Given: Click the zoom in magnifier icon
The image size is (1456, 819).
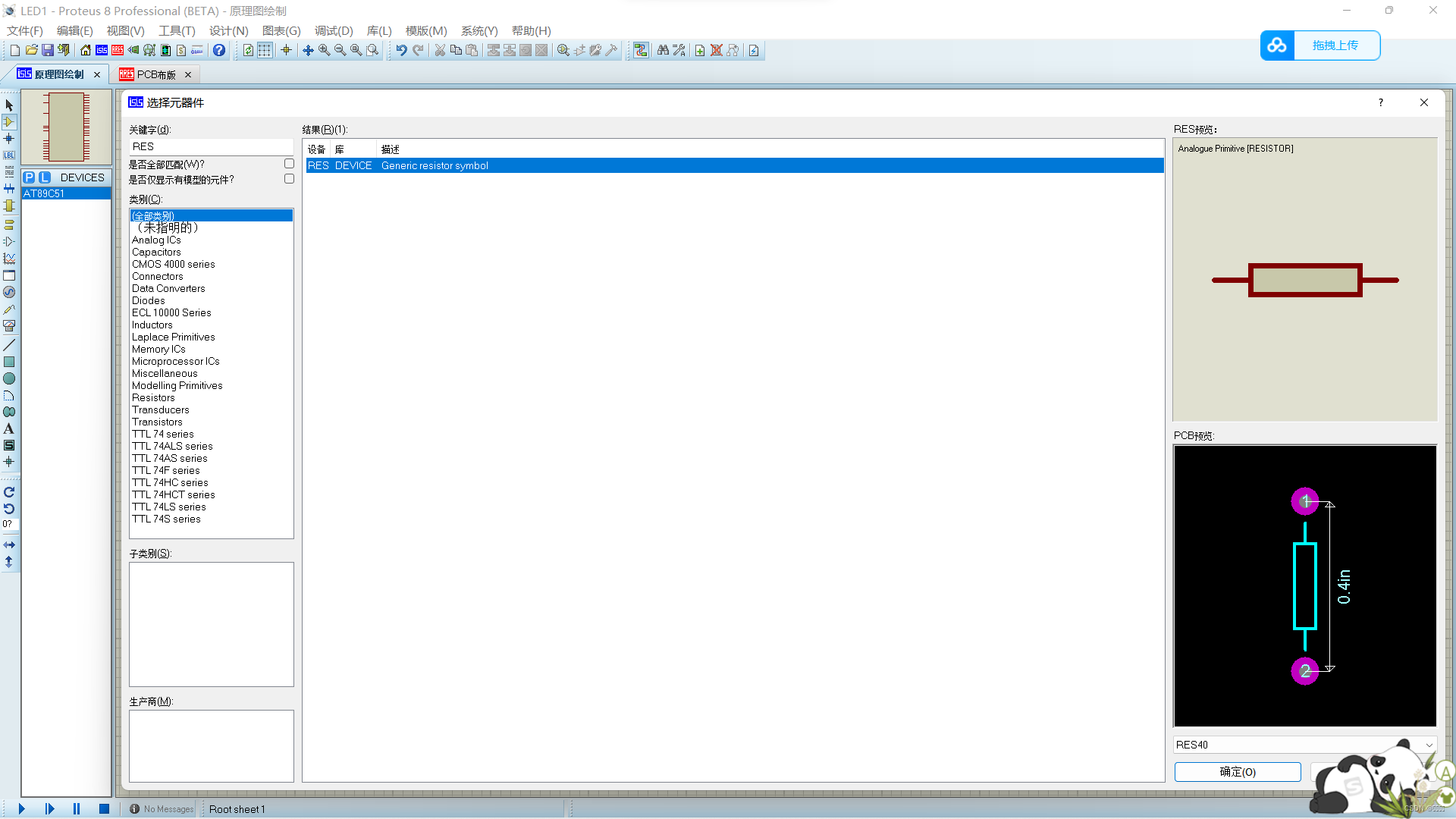Looking at the screenshot, I should (x=325, y=50).
